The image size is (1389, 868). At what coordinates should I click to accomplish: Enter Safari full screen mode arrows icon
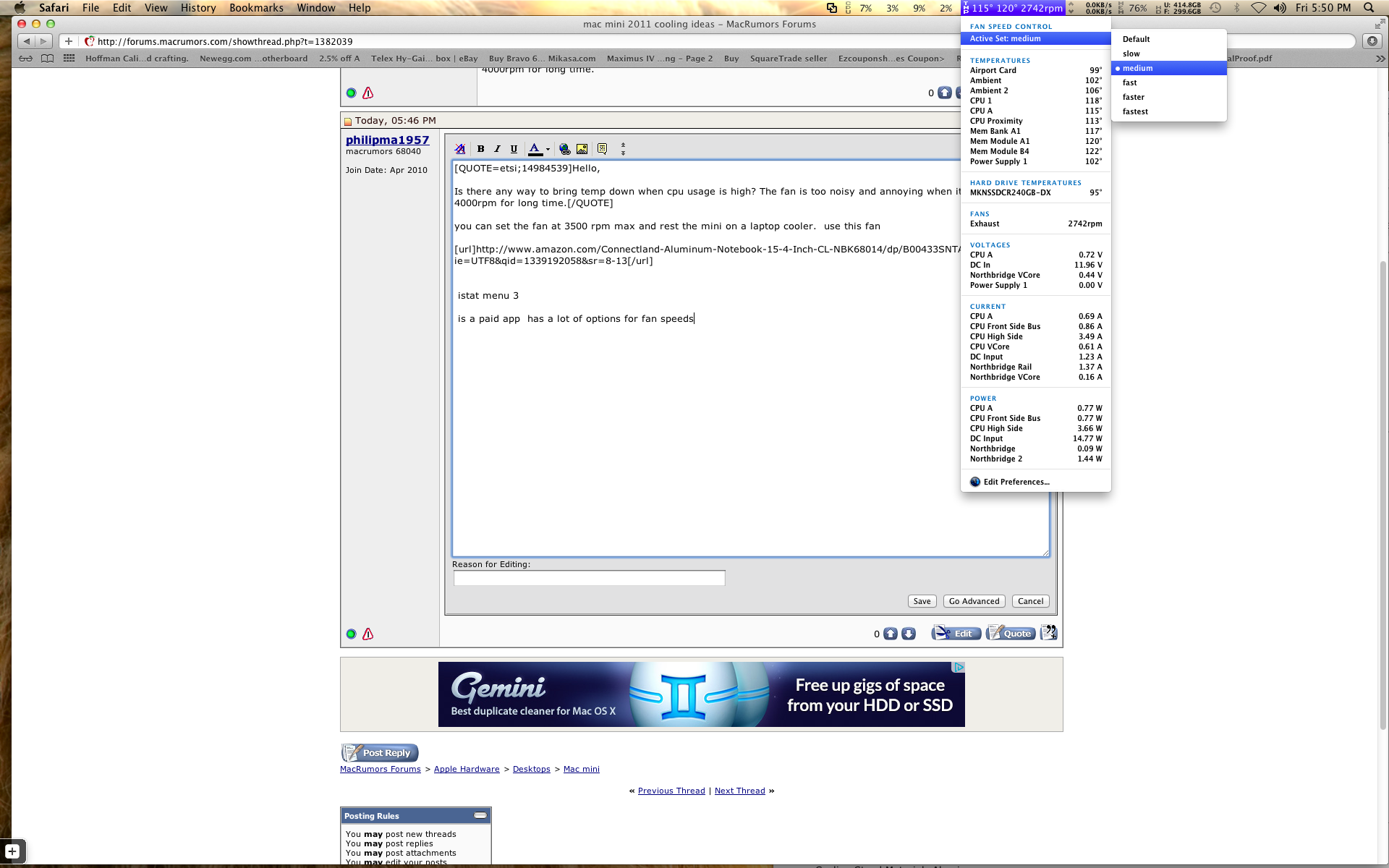[x=1379, y=24]
